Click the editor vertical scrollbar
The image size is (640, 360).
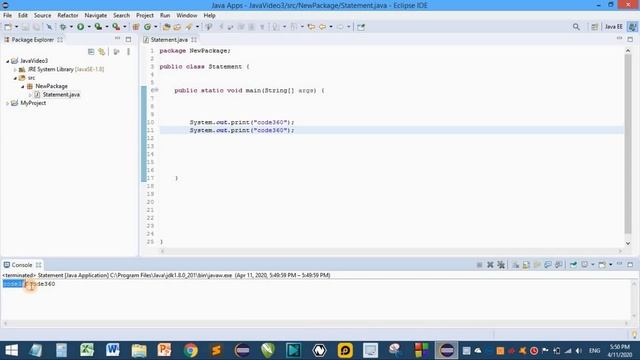(628, 143)
